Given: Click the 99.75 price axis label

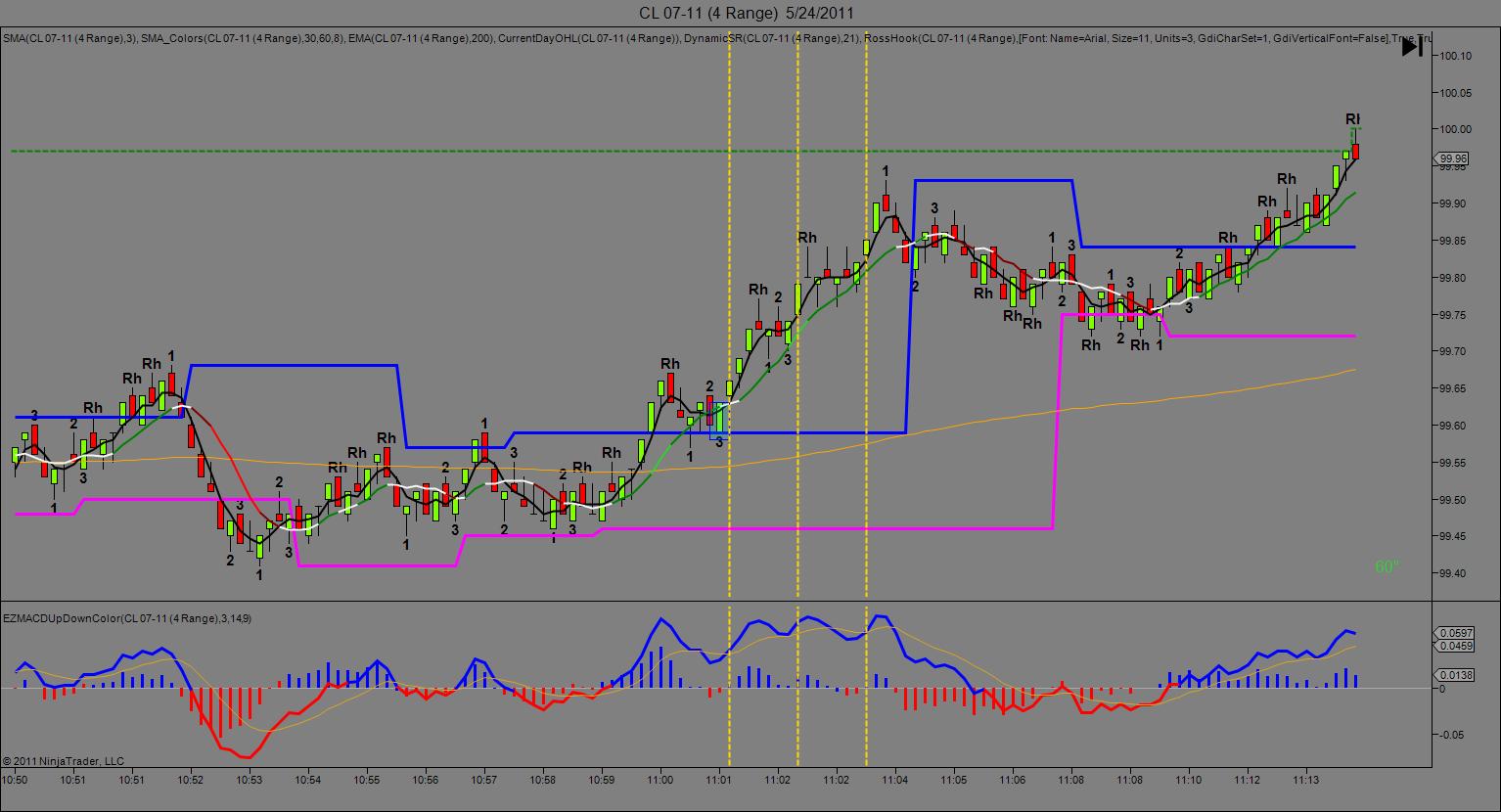Looking at the screenshot, I should pyautogui.click(x=1454, y=314).
